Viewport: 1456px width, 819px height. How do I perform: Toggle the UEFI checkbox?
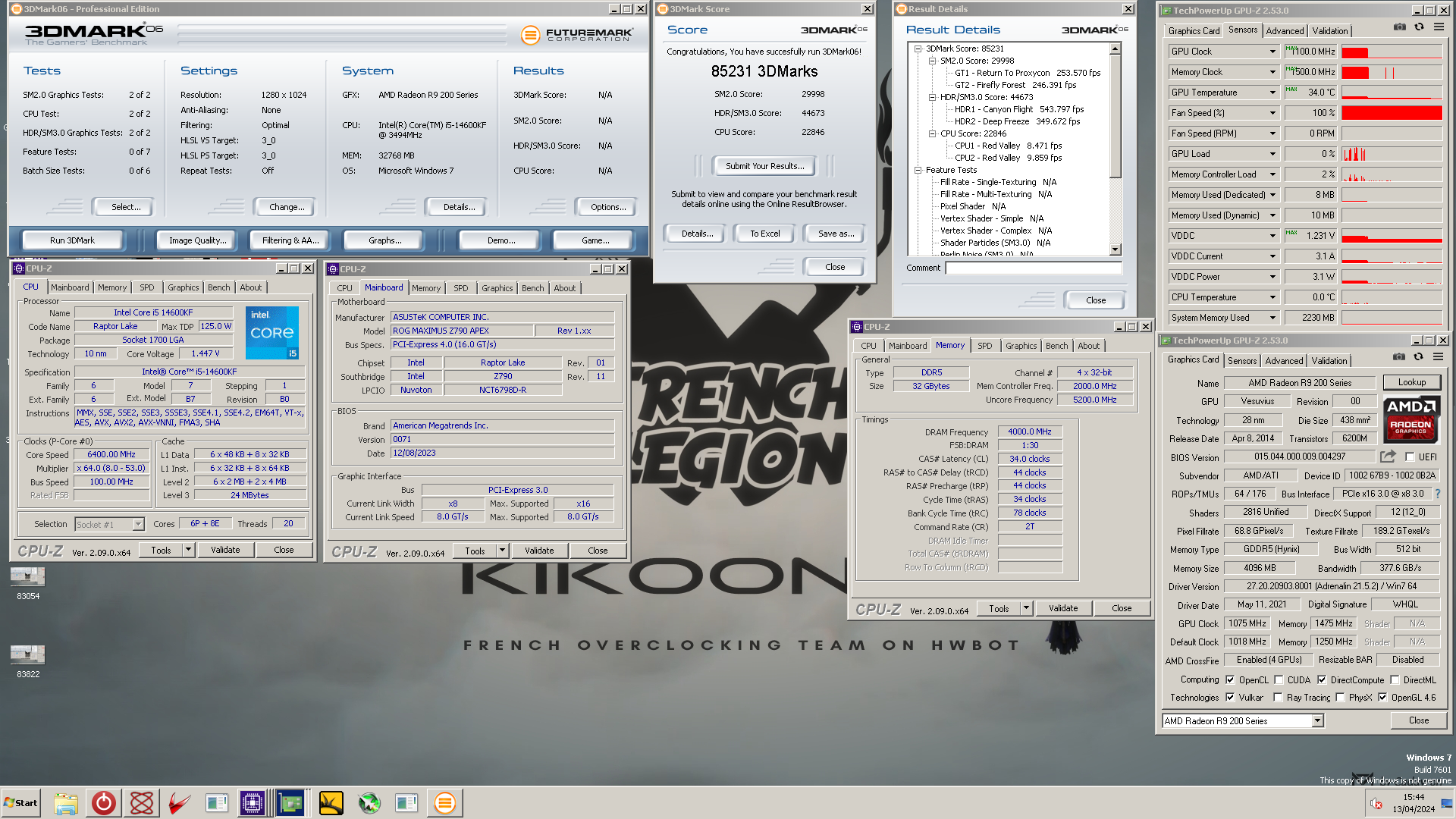pos(1410,457)
